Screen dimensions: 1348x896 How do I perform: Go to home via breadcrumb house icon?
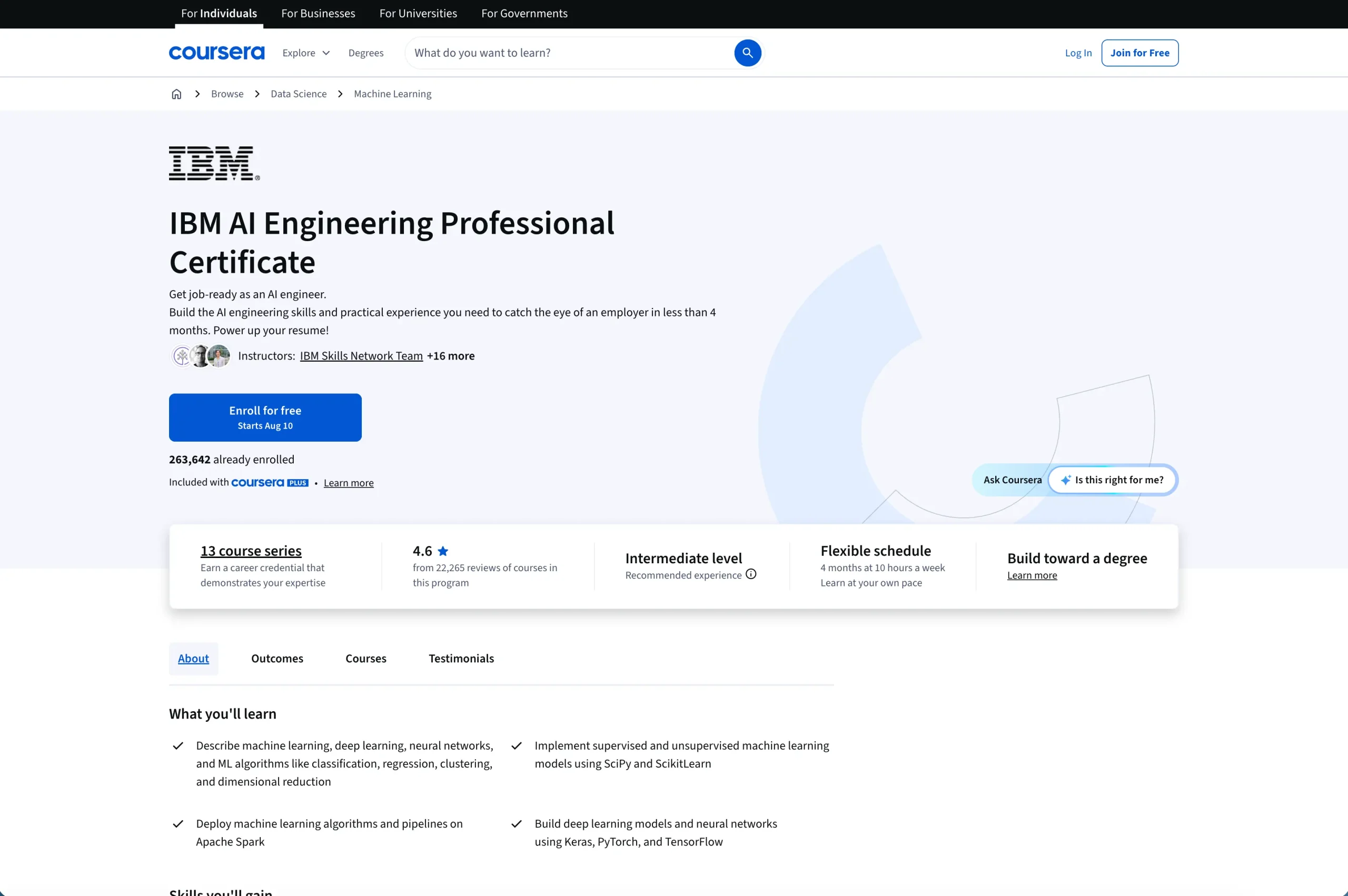(176, 94)
